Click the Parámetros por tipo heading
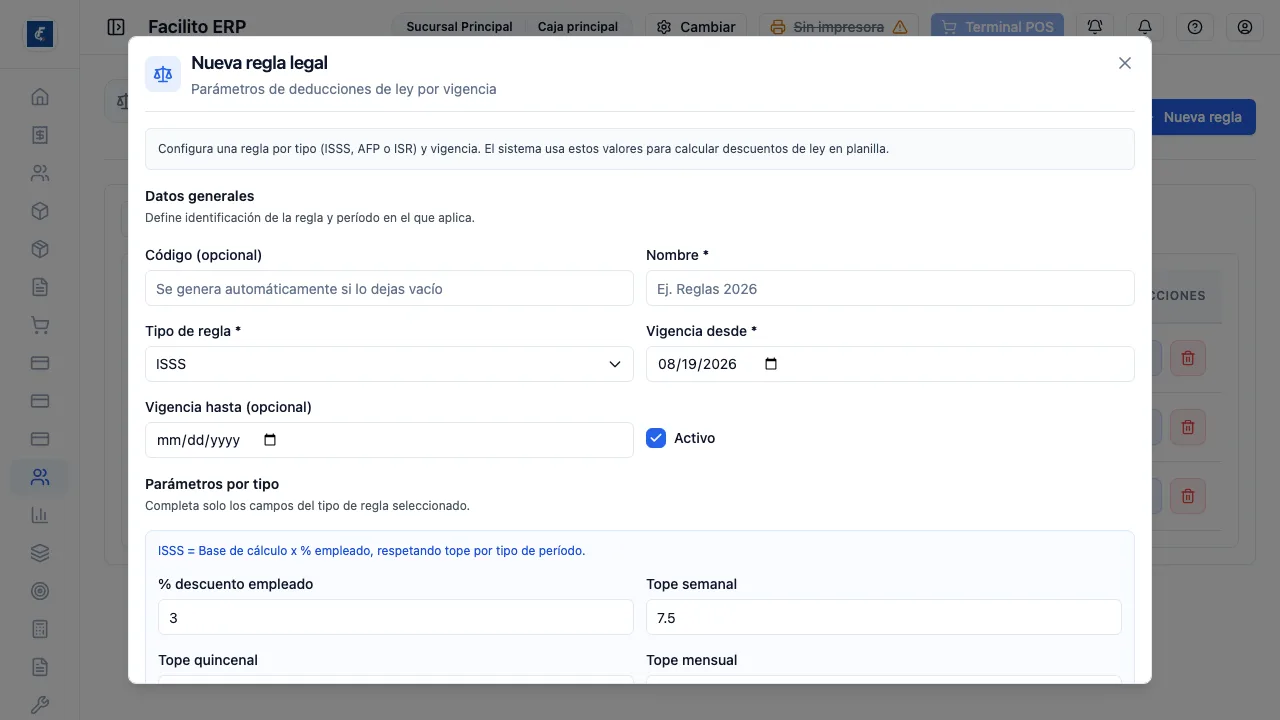The width and height of the screenshot is (1280, 720). [212, 484]
